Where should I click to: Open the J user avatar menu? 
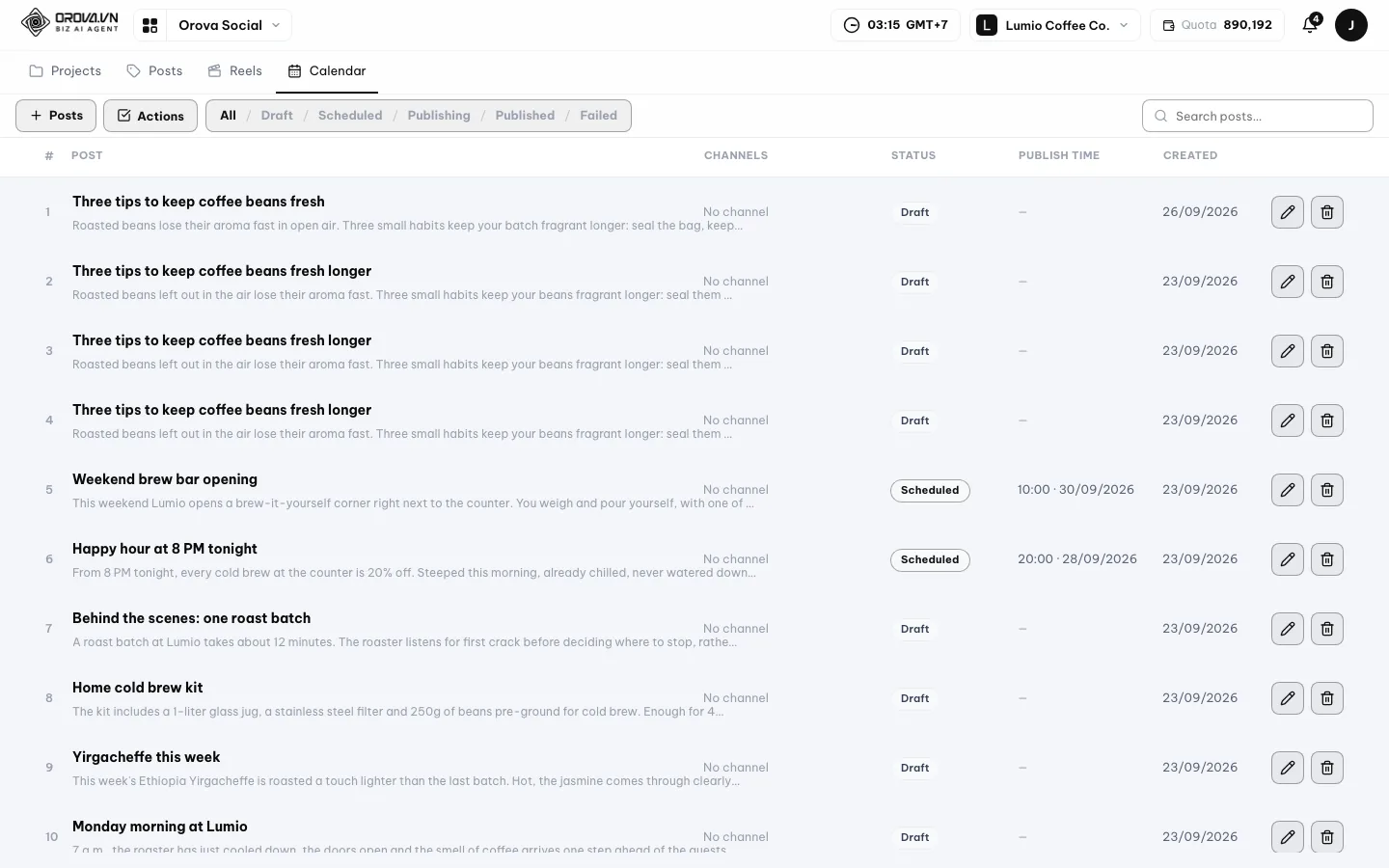point(1350,25)
